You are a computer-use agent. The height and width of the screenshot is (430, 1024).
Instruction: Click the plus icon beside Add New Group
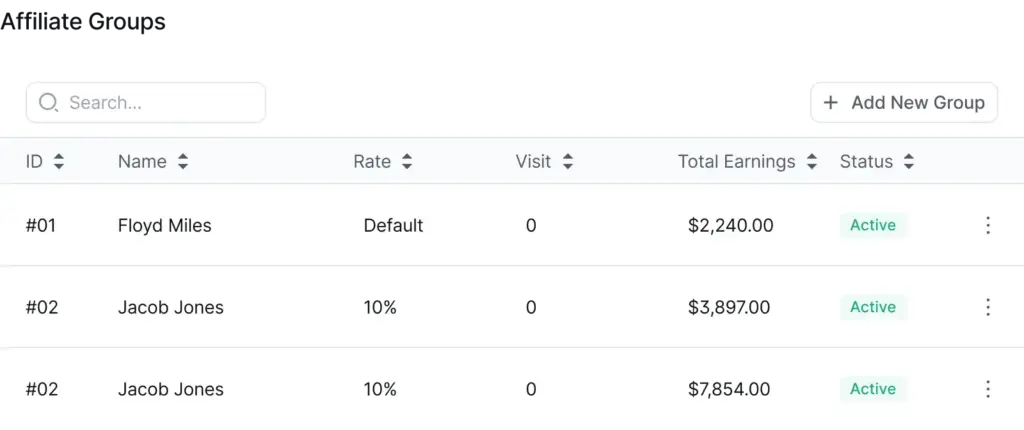[830, 103]
